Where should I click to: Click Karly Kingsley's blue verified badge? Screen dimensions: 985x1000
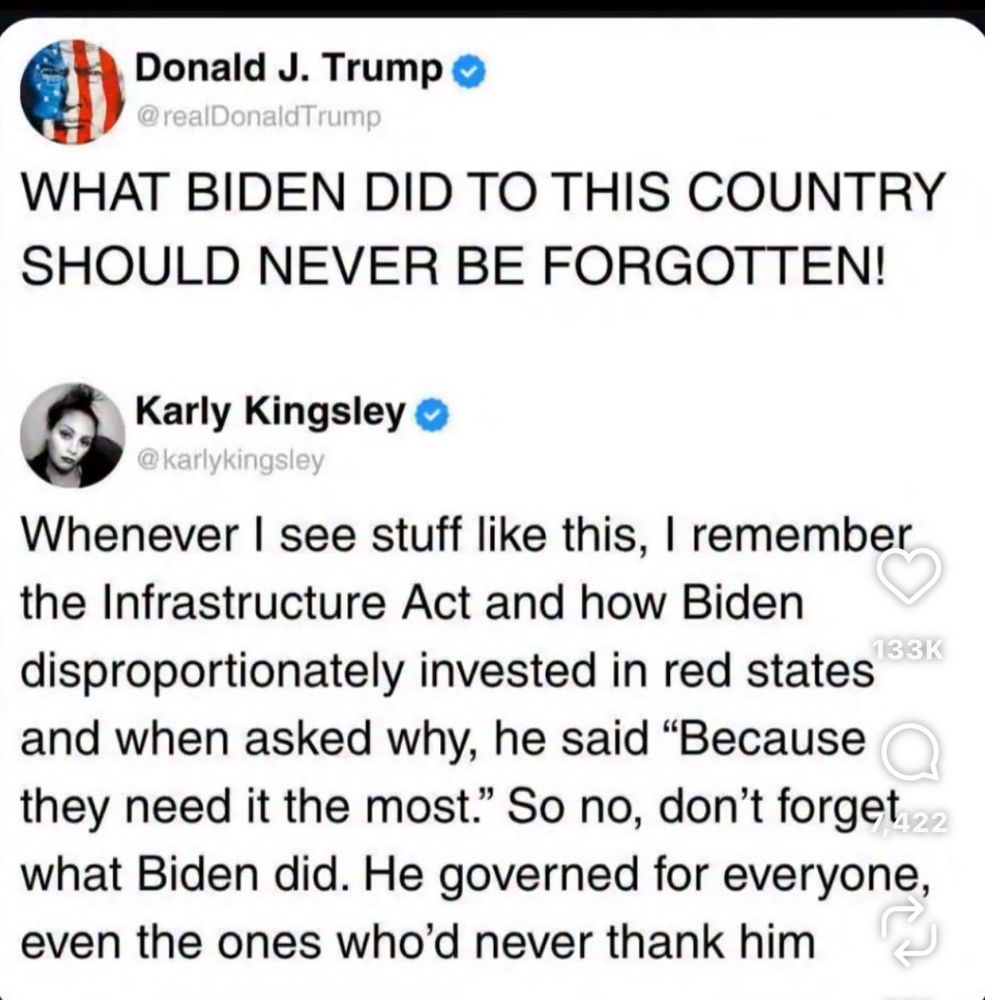433,415
